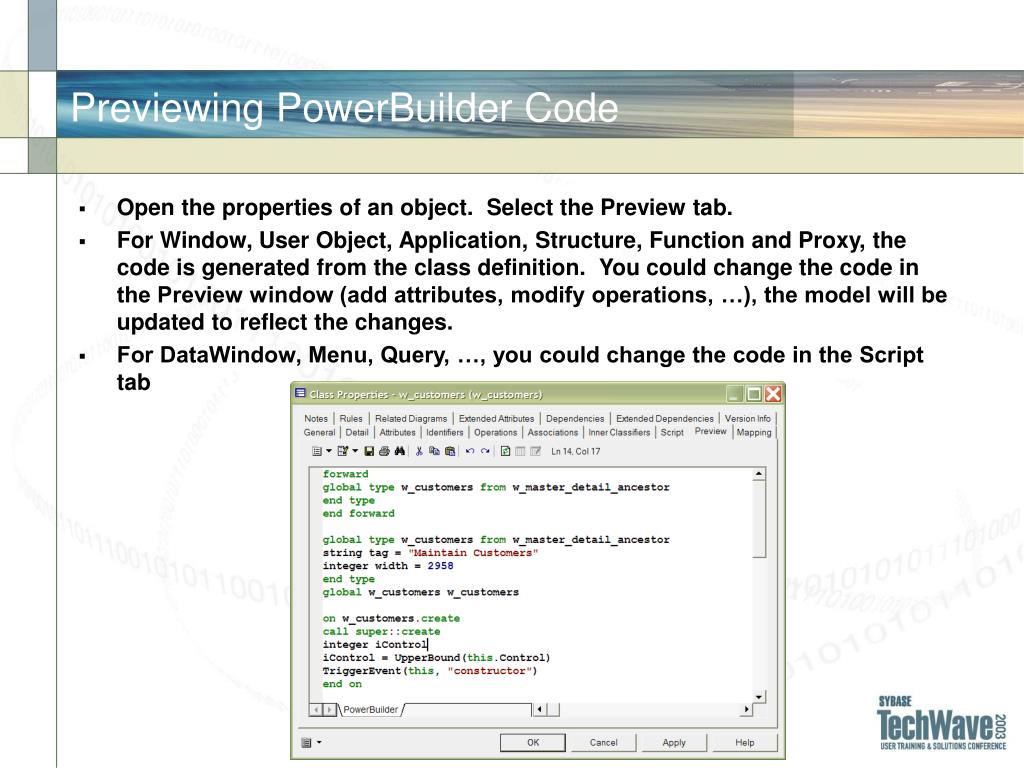
Task: Click code line 'integer iControl'
Action: (375, 645)
